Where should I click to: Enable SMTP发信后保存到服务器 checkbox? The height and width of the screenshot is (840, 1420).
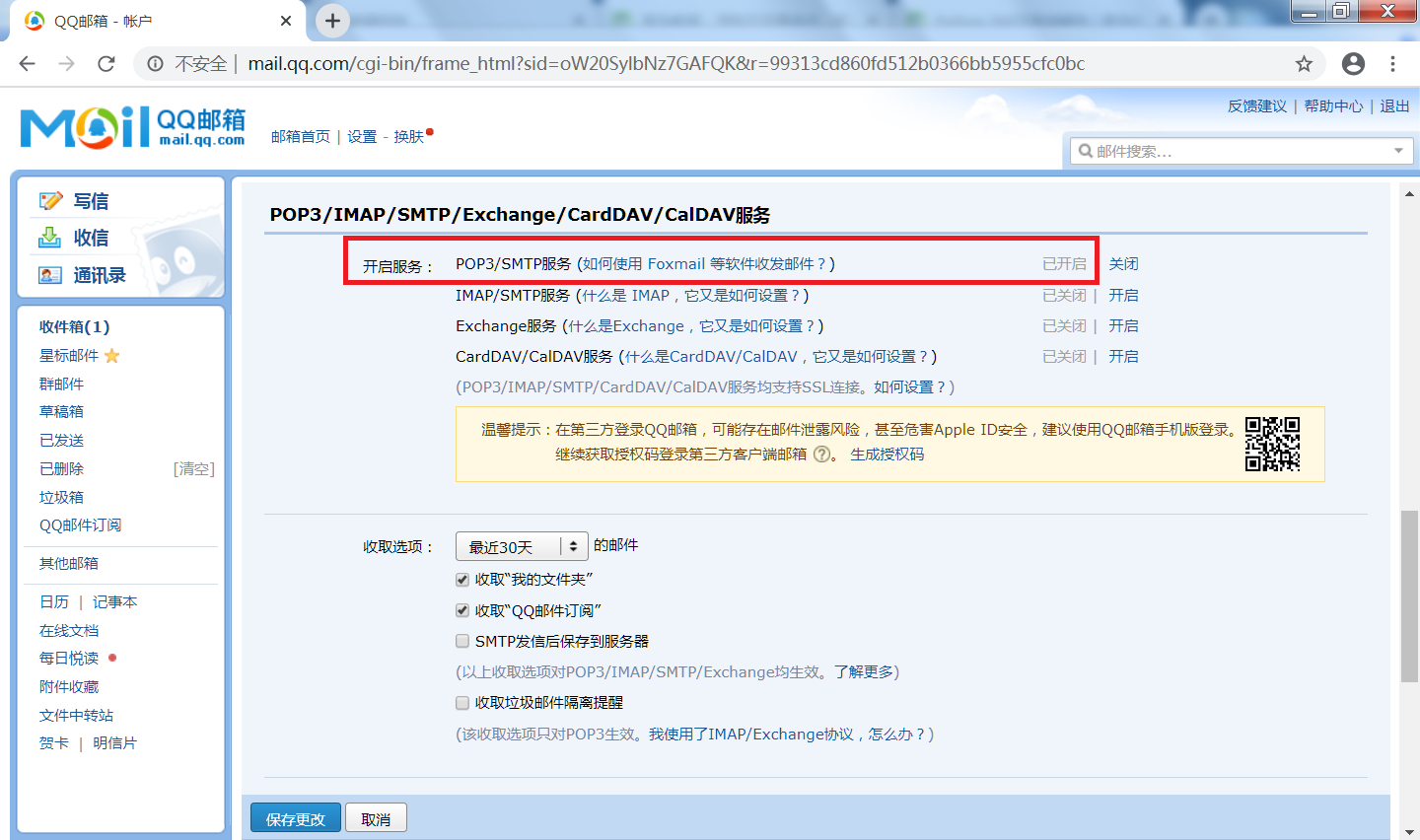[x=462, y=641]
